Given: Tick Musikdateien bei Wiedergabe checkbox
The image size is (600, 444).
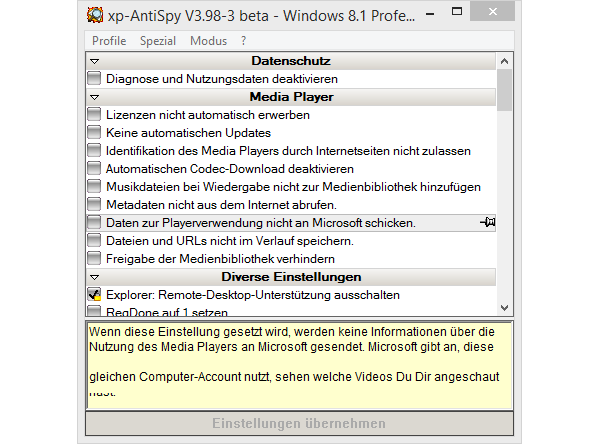Looking at the screenshot, I should [x=94, y=186].
